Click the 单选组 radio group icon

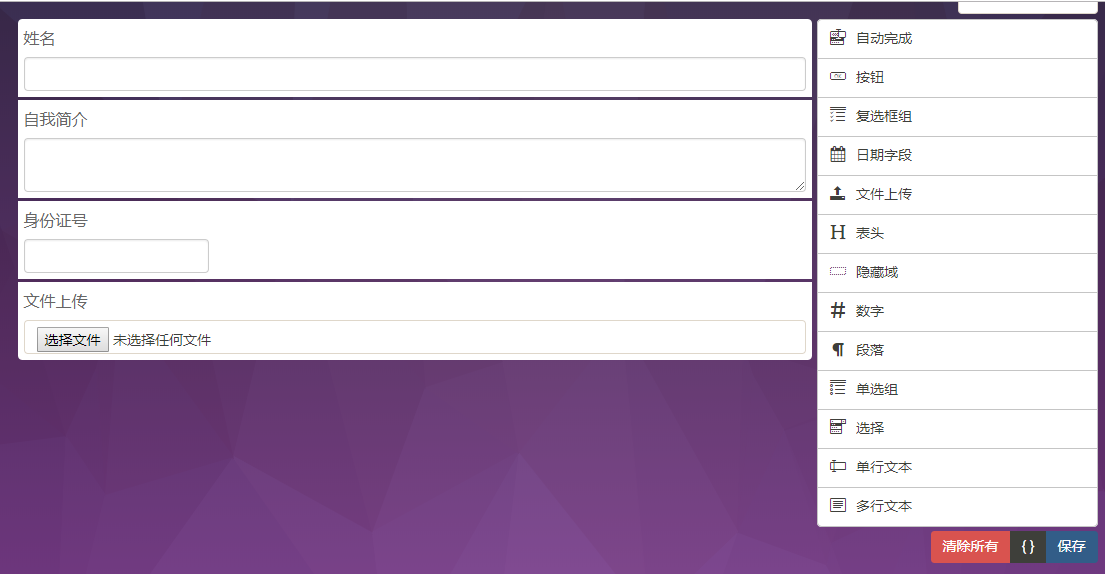click(x=837, y=389)
